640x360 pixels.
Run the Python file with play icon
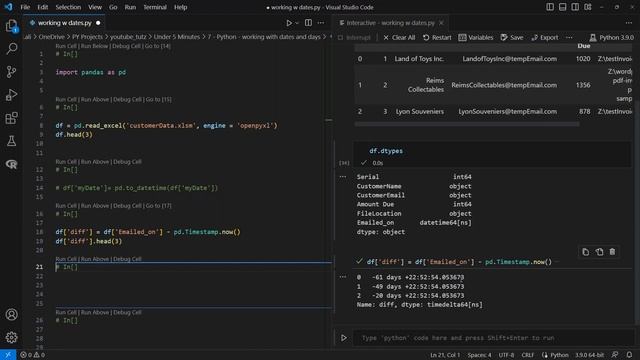pos(289,23)
